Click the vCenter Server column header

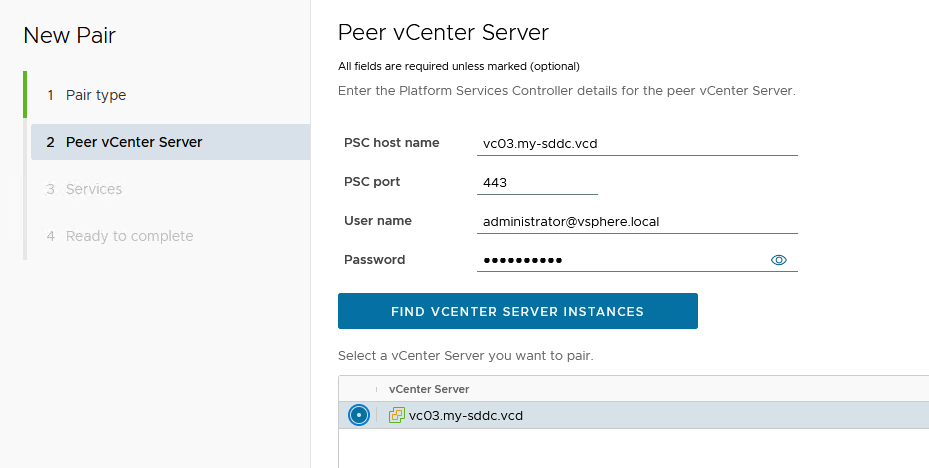[429, 389]
